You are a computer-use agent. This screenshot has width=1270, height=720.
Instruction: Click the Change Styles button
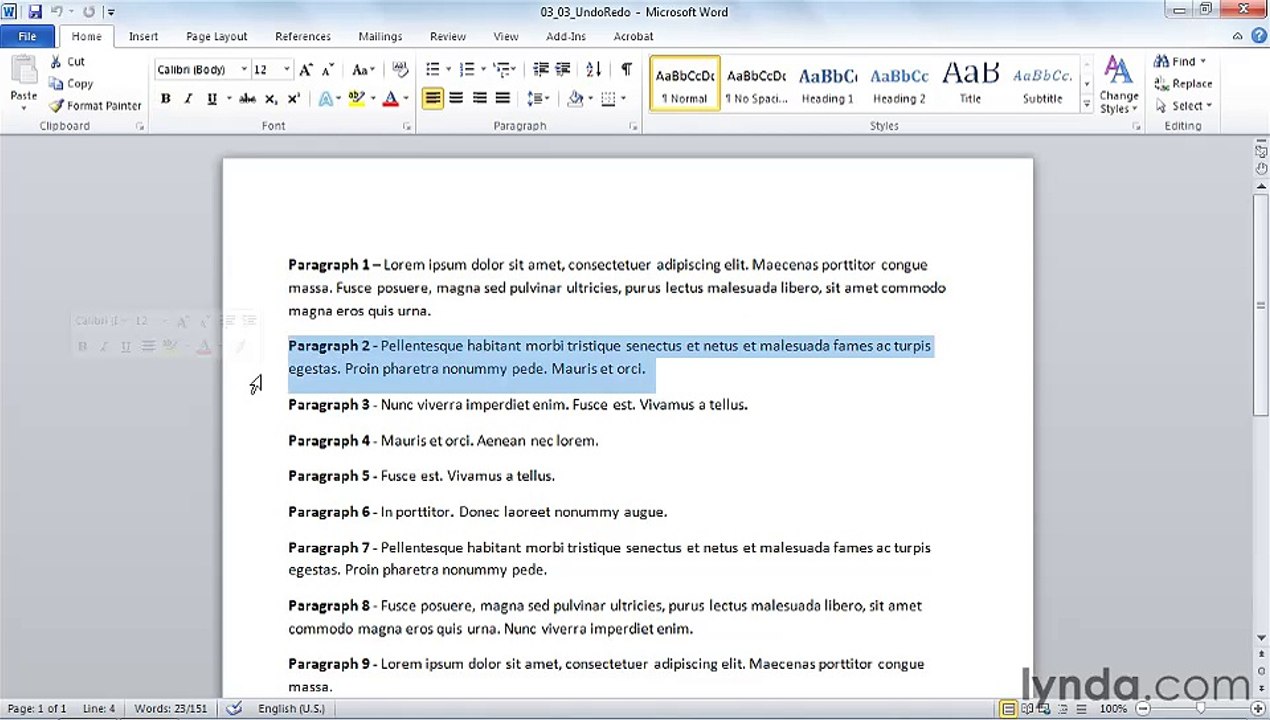(1119, 85)
